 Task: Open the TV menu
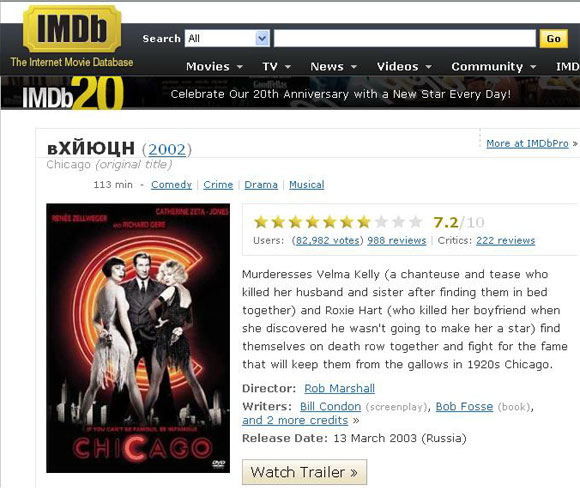pos(276,67)
